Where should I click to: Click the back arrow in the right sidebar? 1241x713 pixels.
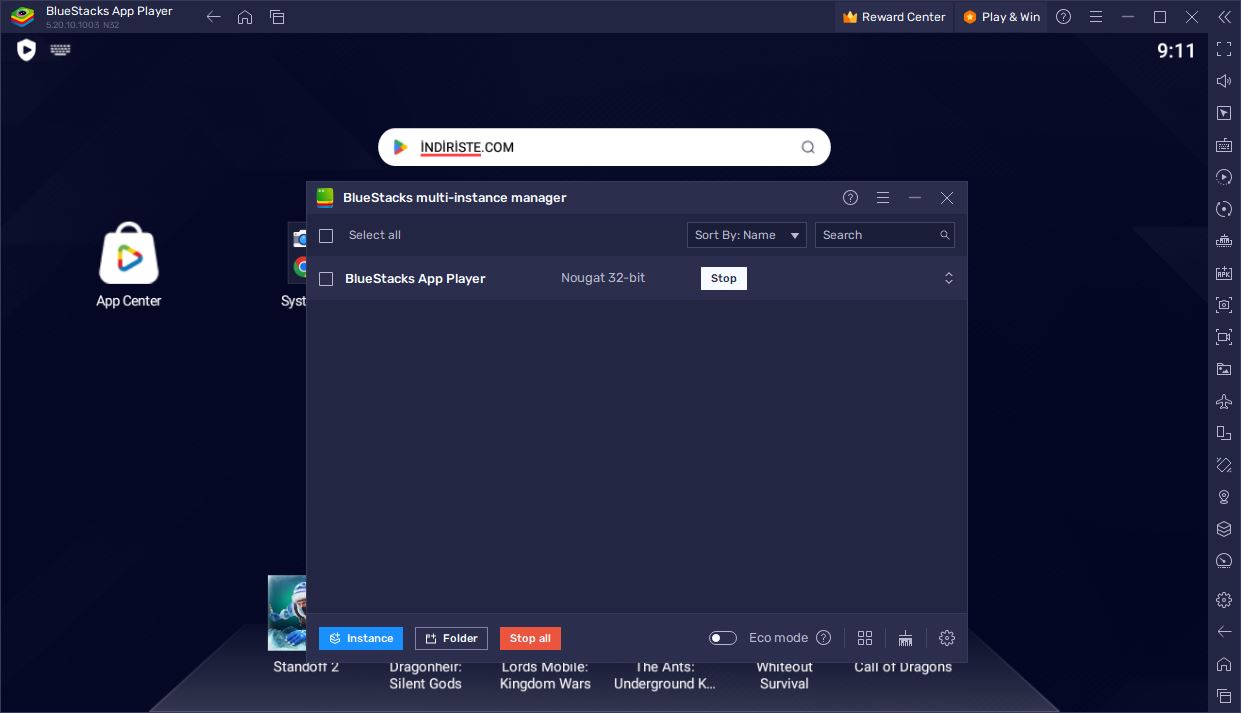(x=1224, y=632)
